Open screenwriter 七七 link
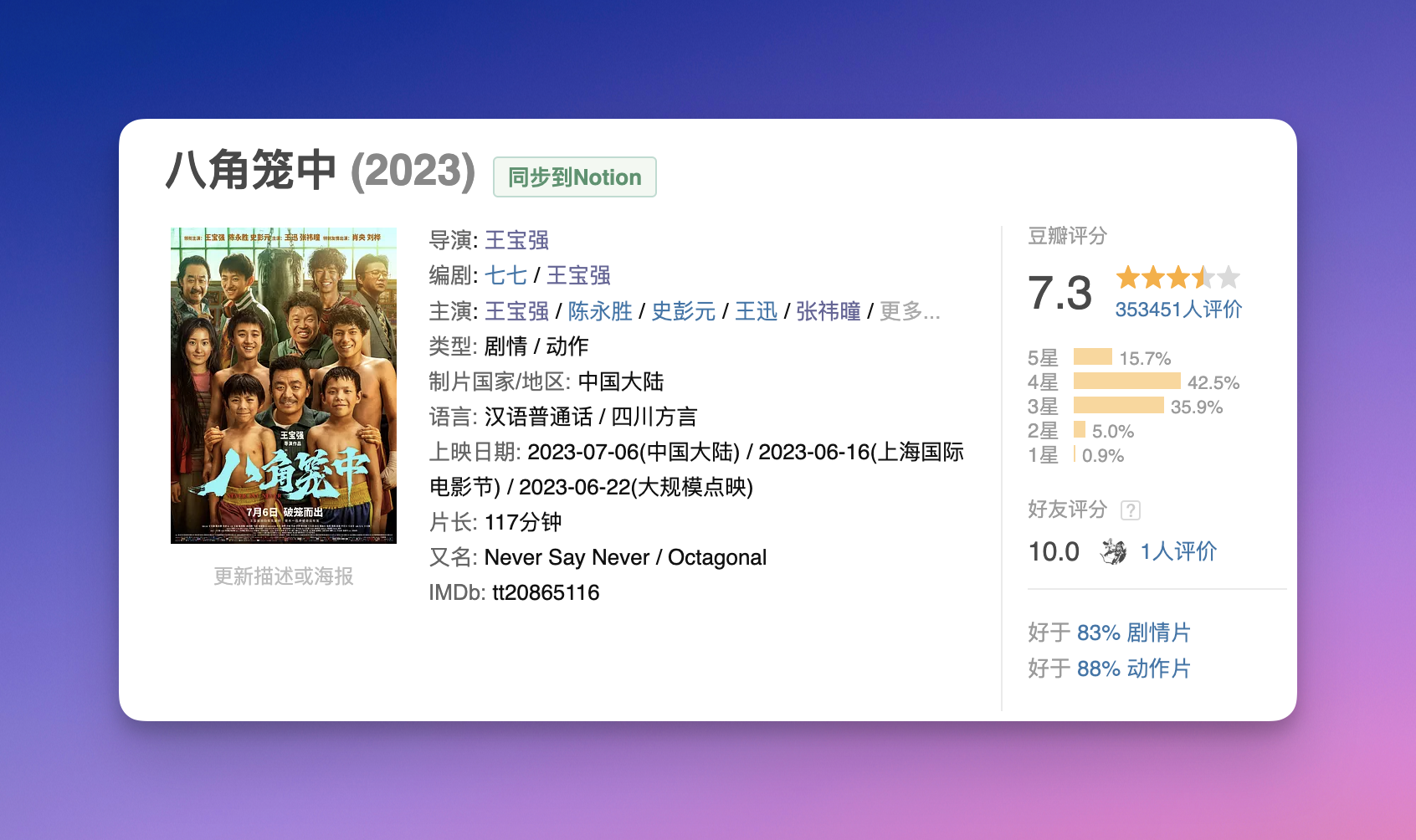The height and width of the screenshot is (840, 1416). coord(505,276)
